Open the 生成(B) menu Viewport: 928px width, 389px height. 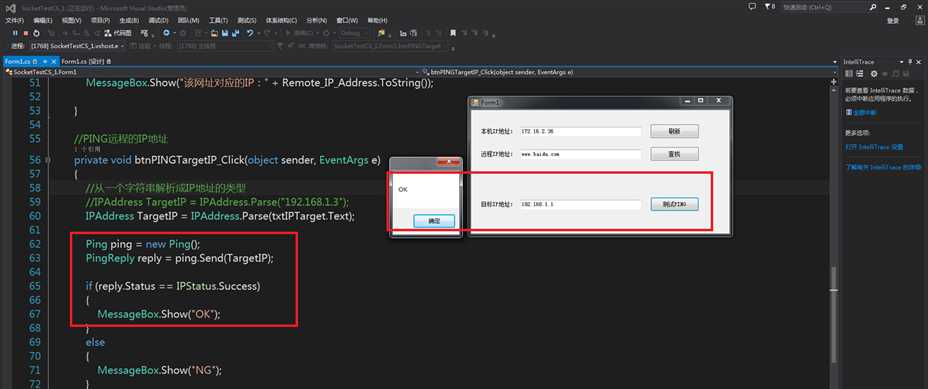(129, 20)
